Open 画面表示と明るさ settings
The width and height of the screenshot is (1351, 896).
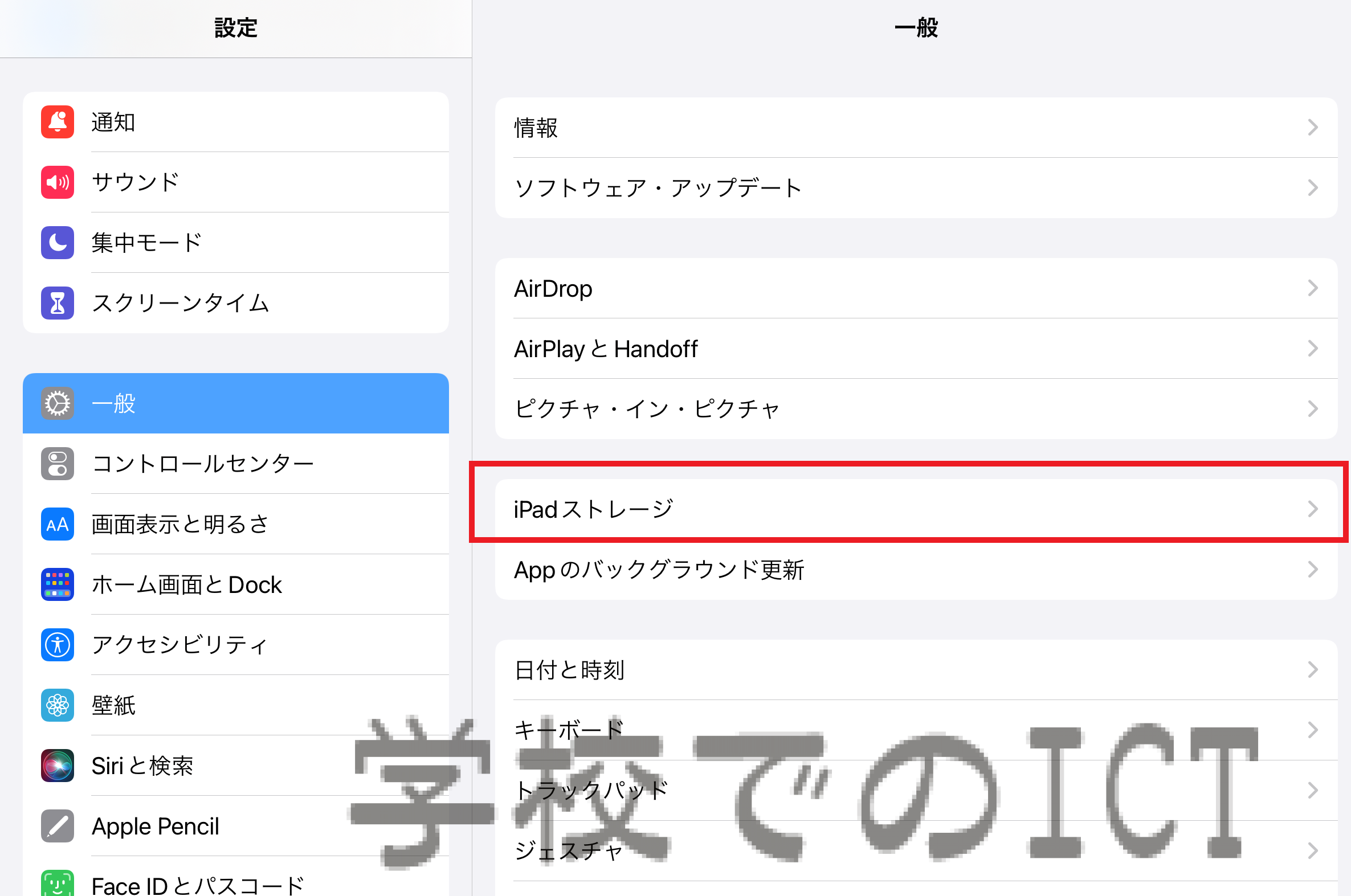click(x=235, y=524)
